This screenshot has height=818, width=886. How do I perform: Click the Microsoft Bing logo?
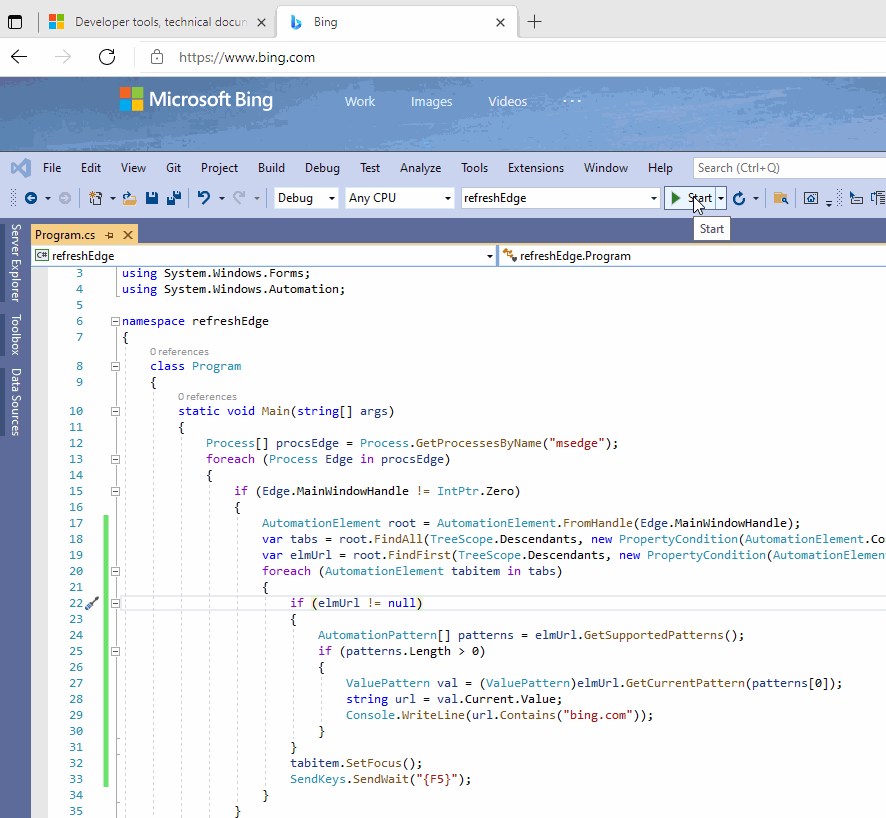coord(196,99)
